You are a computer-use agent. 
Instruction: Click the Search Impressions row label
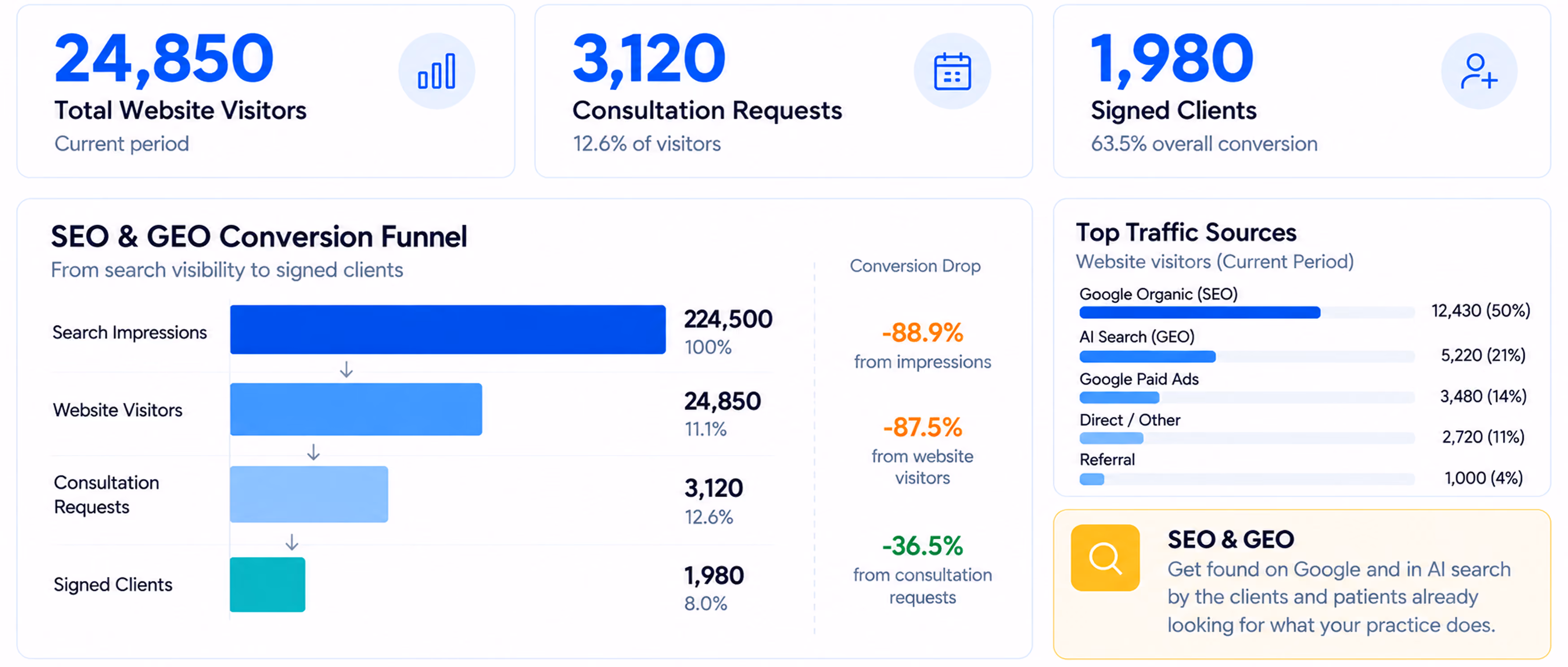coord(130,332)
